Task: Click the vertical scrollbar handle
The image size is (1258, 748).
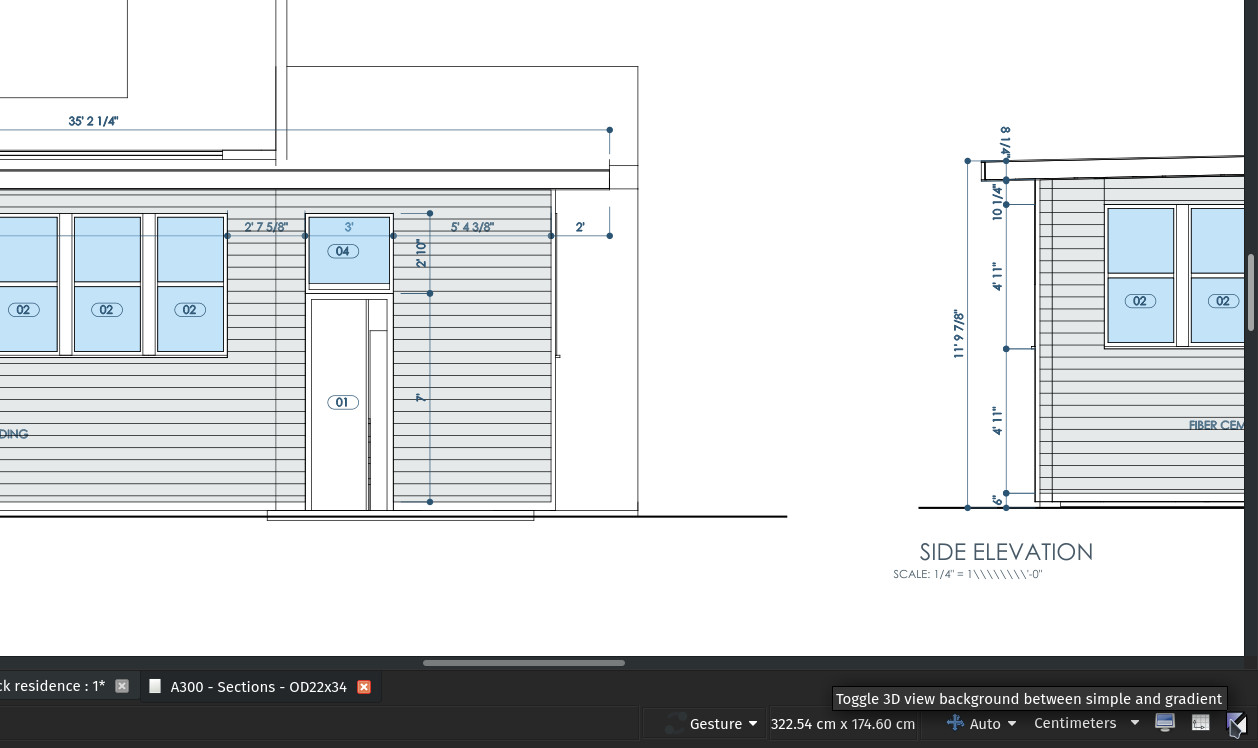Action: click(1250, 292)
